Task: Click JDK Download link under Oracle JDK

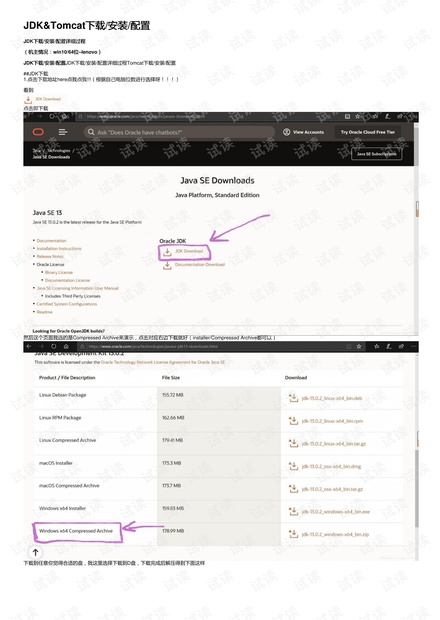Action: 189,251
